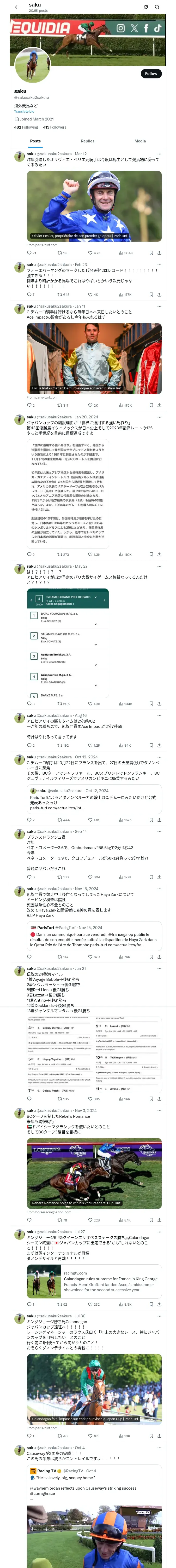Bookmark the Feb 23 post
Screen dimensions: 176x1568
151,295
